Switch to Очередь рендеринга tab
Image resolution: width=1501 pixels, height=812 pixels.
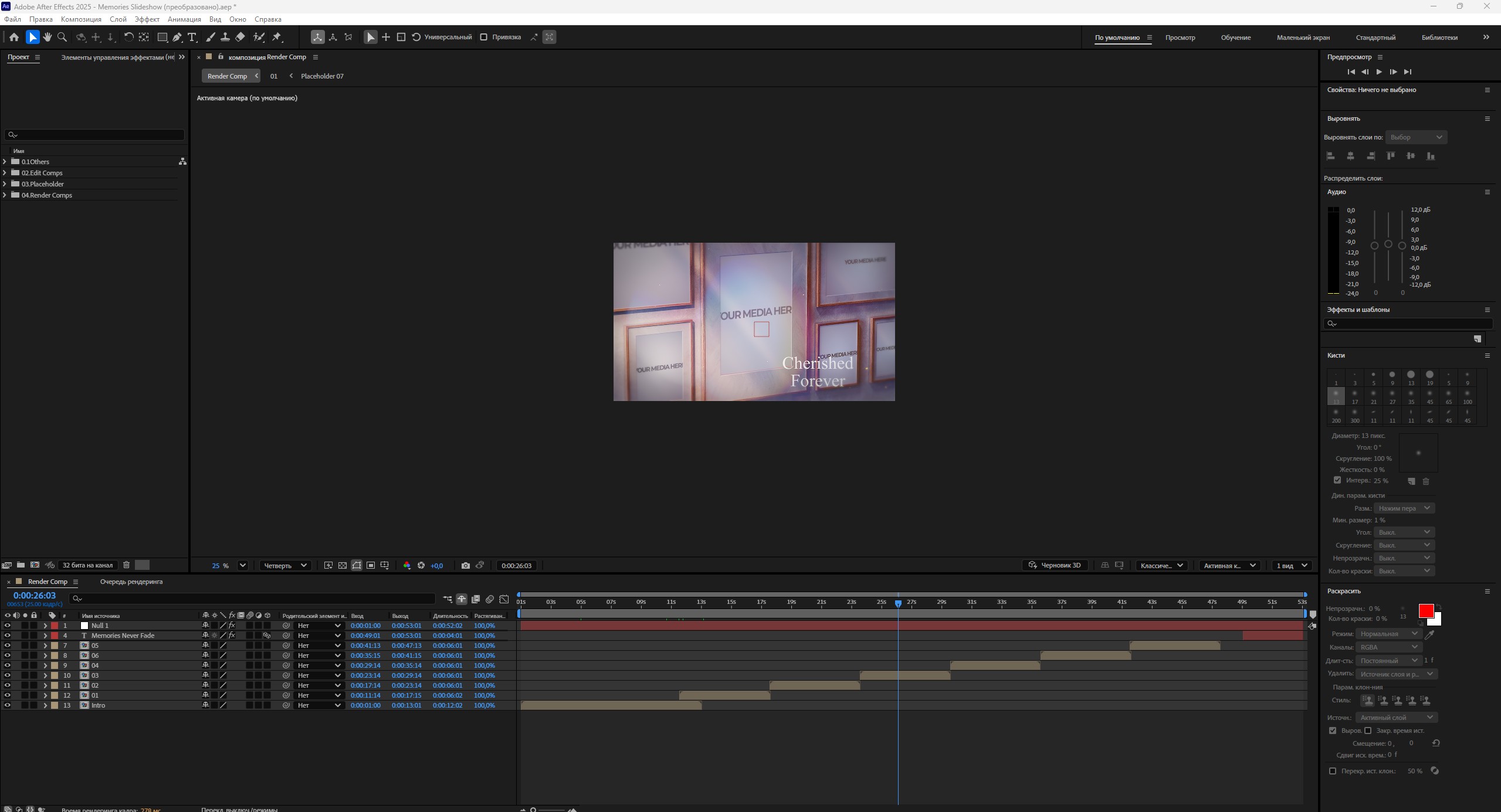coord(131,582)
